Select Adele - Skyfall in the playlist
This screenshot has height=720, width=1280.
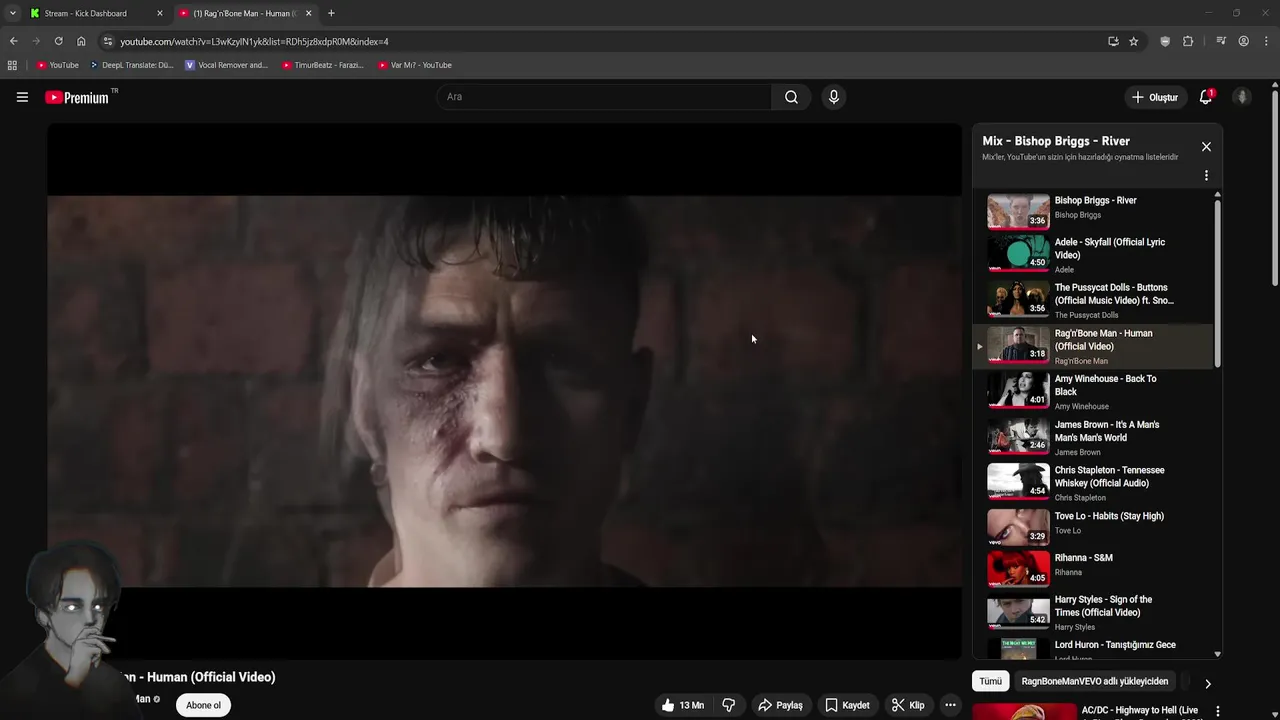tap(1094, 255)
